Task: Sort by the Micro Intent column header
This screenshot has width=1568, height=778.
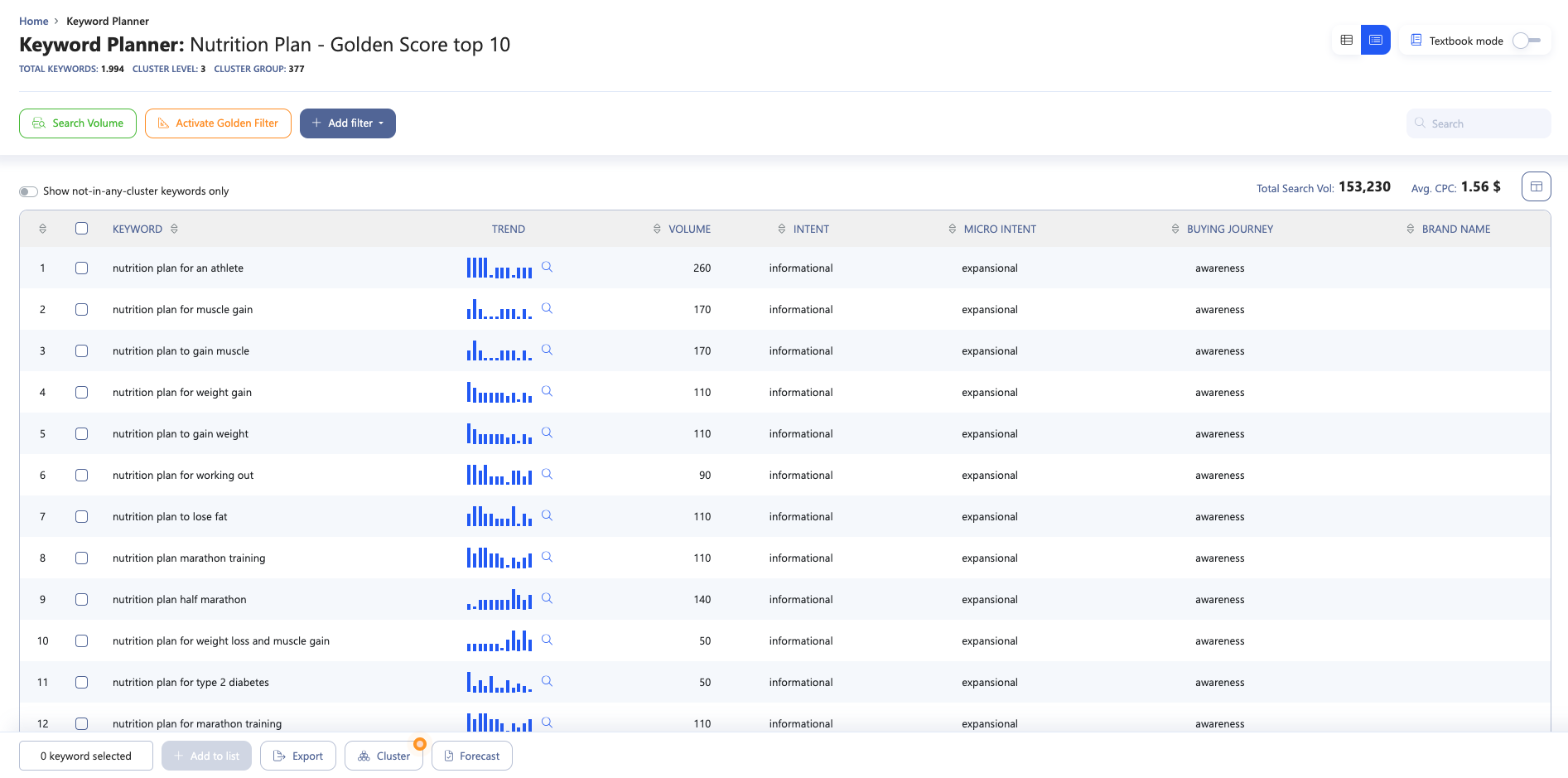Action: [999, 230]
